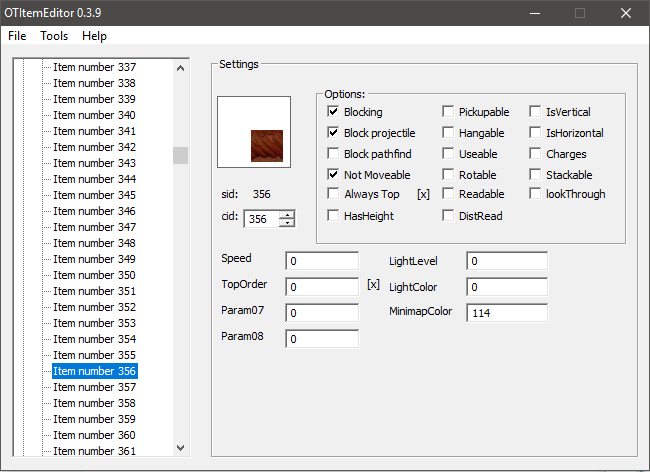Viewport: 650px width, 472px height.
Task: Increase cid with the up spinner arrow
Action: 287,215
